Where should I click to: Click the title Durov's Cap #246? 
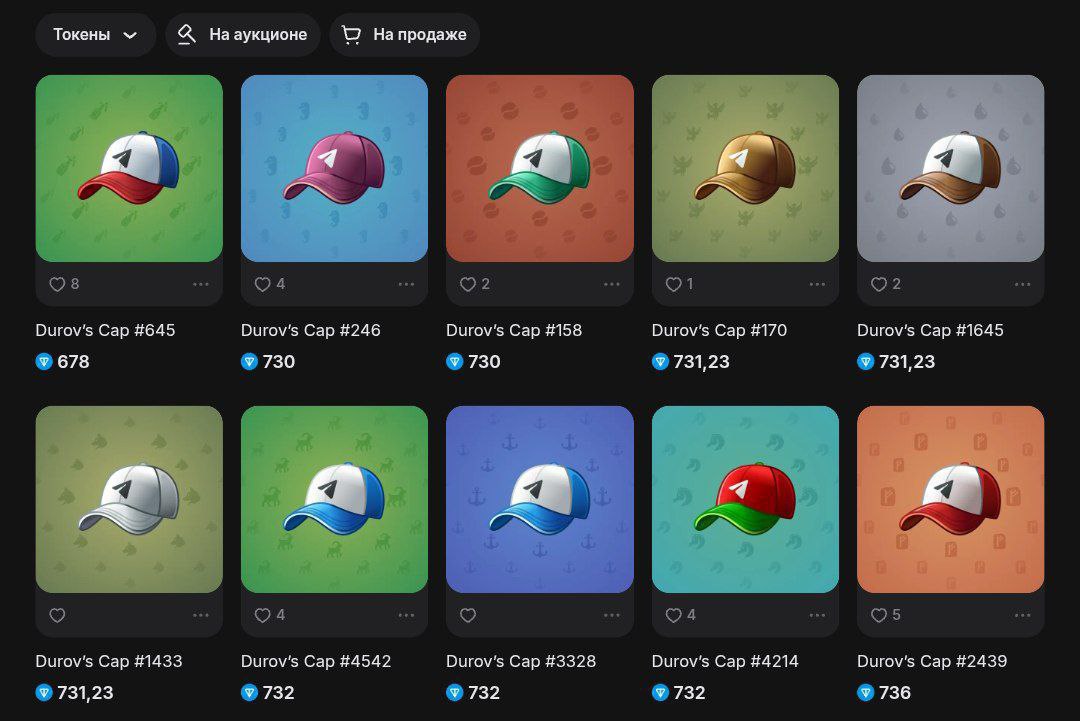click(x=311, y=330)
